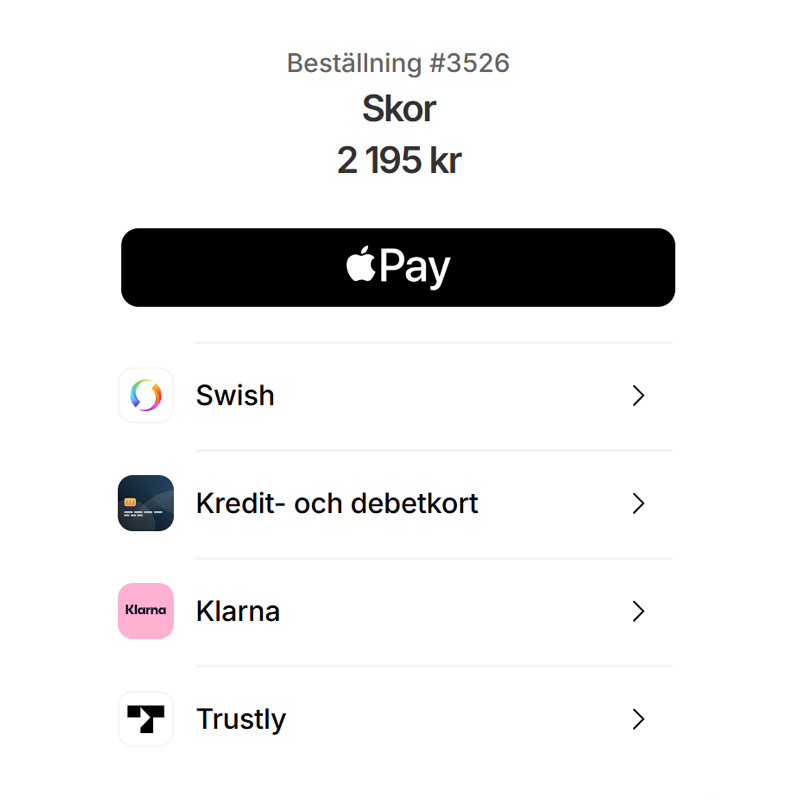Image resolution: width=800 pixels, height=800 pixels.
Task: Click the Skor product title
Action: [399, 109]
